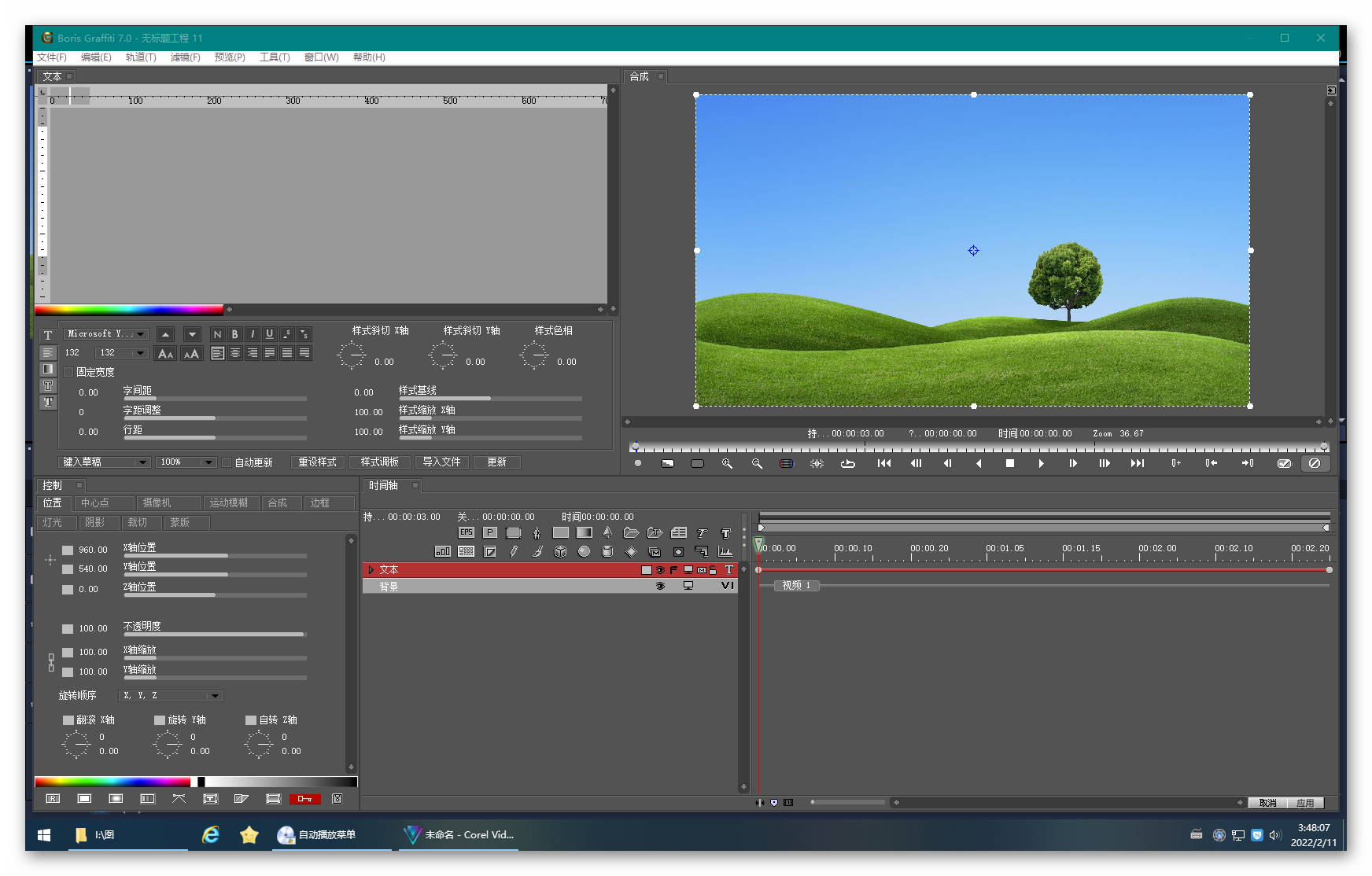Click the gradient media icon in timeline toolbar
Viewport: 1372px width, 876px height.
585,532
